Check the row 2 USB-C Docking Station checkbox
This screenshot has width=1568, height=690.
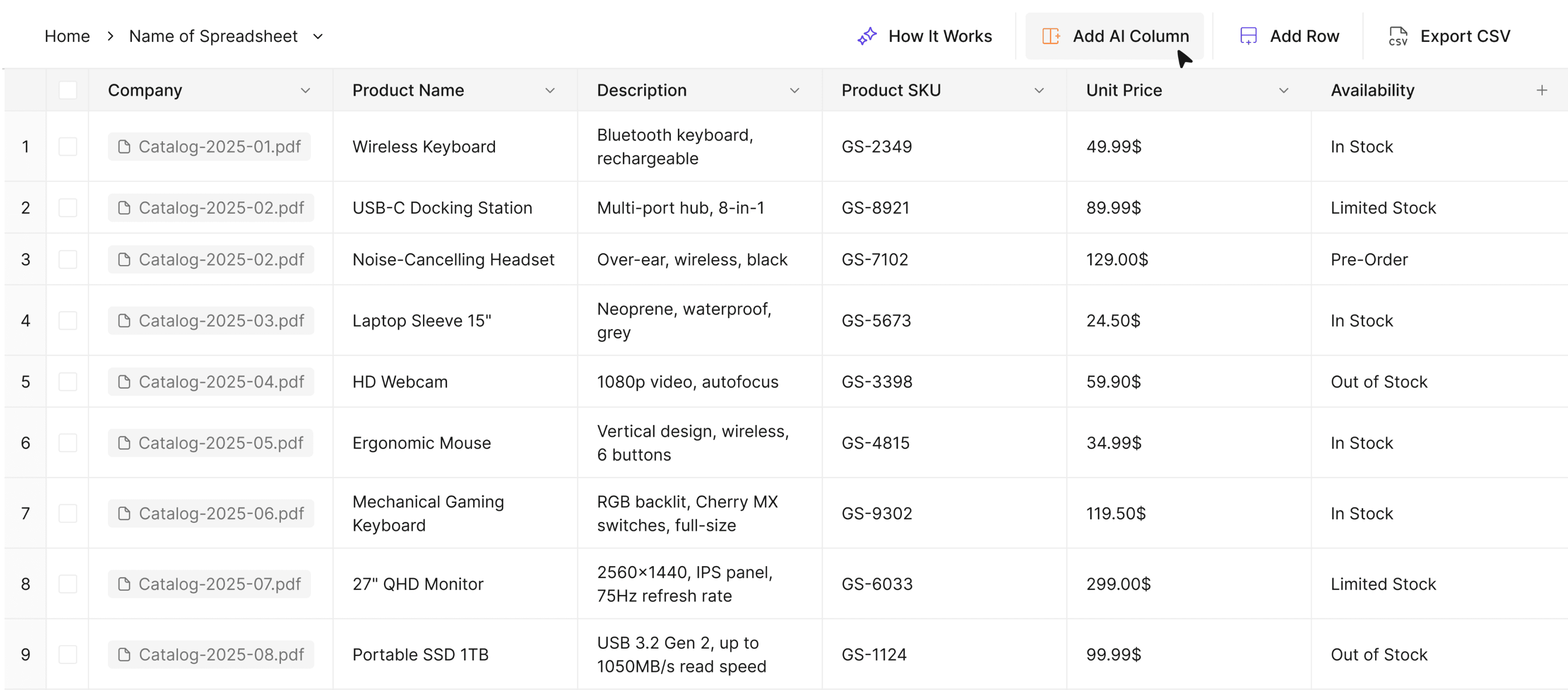pyautogui.click(x=67, y=208)
